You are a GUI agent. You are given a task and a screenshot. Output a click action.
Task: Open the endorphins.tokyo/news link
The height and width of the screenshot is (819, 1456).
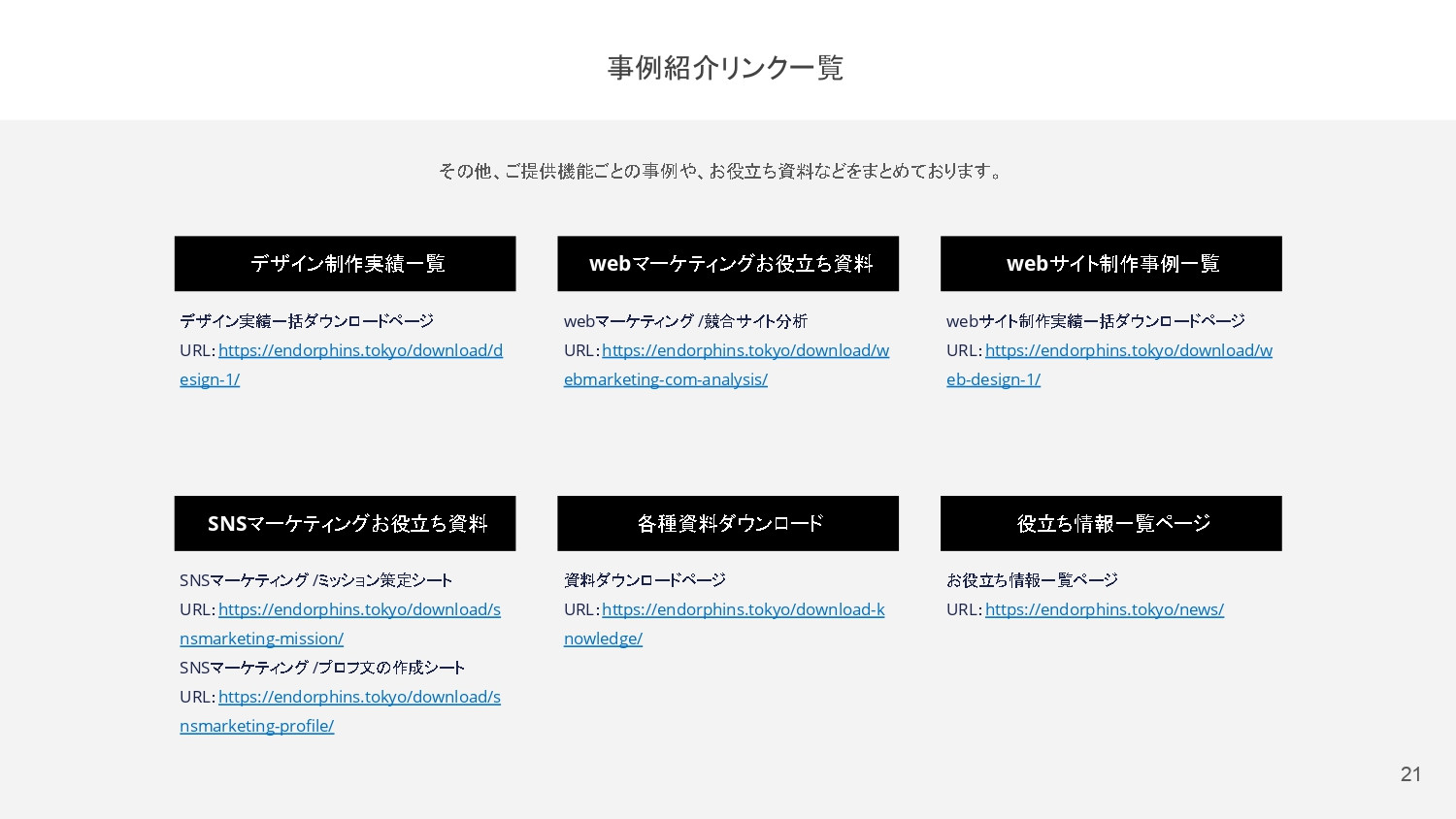point(1105,609)
